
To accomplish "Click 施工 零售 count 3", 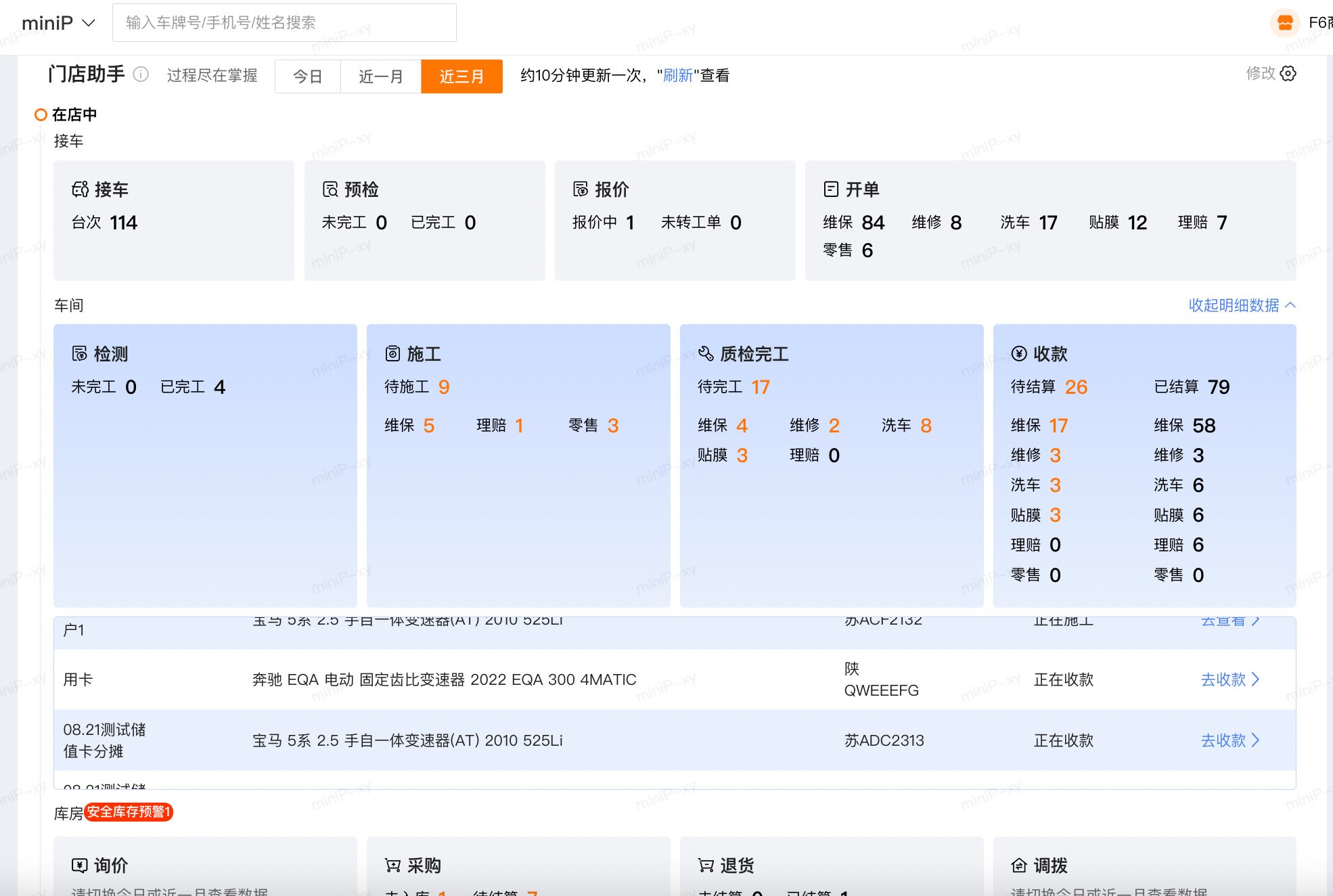I will coord(613,426).
